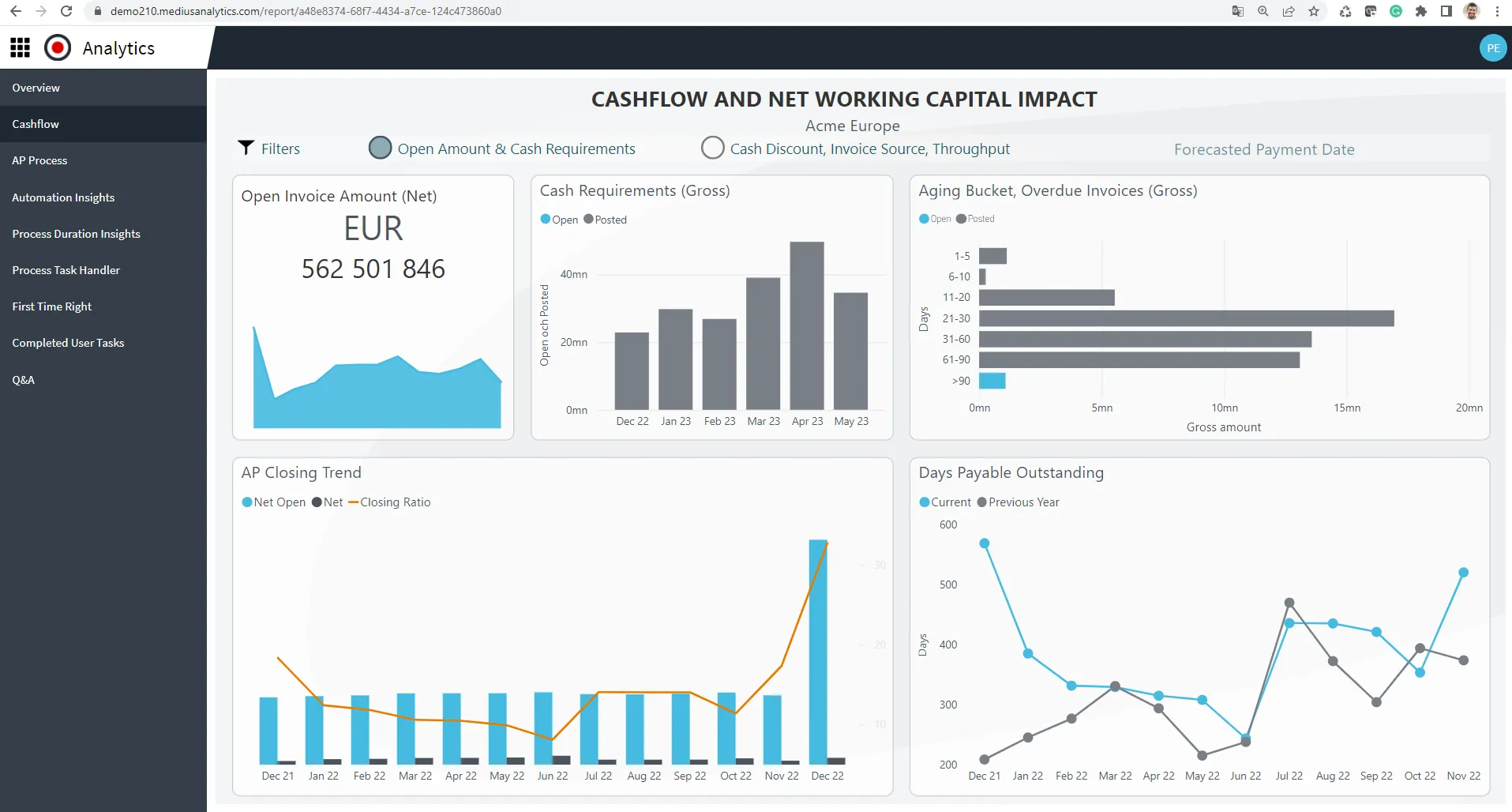Click the Current legend dot in DPO chart
The image size is (1512, 812).
925,502
